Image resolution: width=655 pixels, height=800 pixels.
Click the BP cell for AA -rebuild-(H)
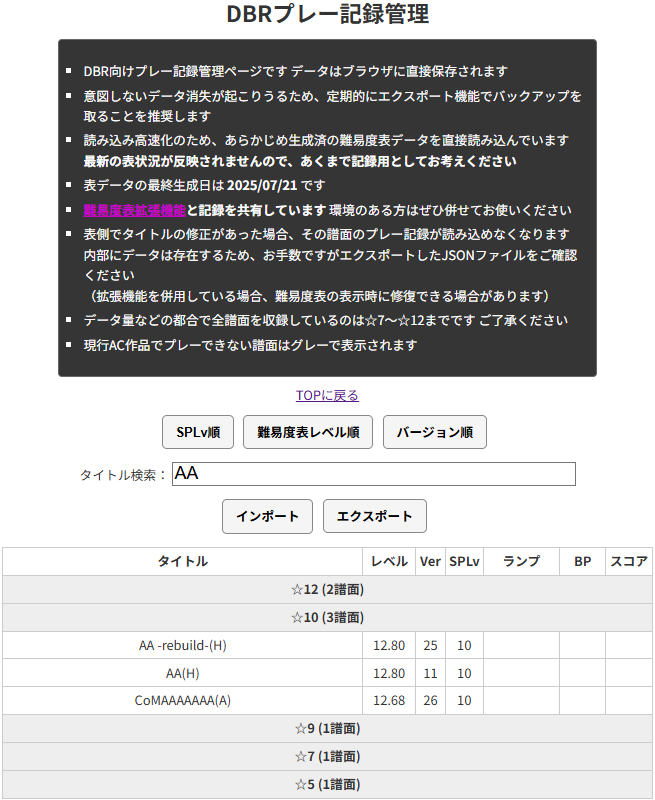click(583, 645)
